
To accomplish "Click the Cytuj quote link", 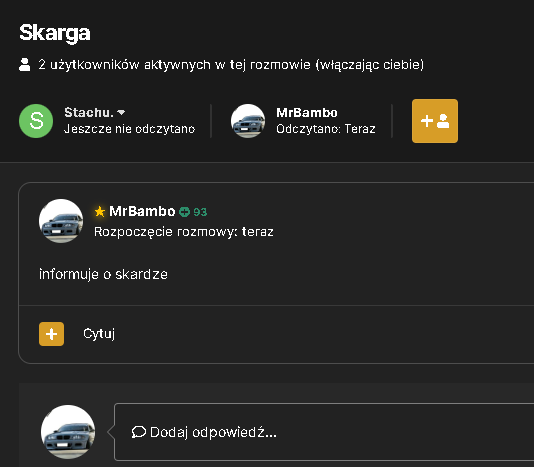I will coord(99,333).
